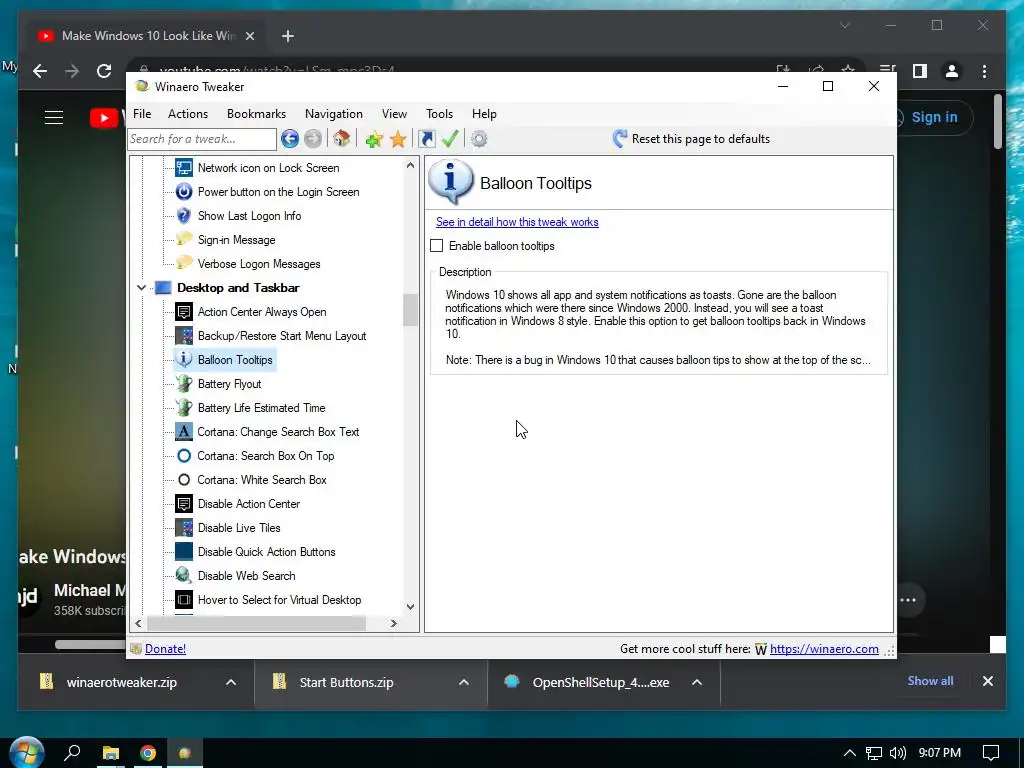Click the Action Center Always Open icon
Screen dimensions: 1024x768
(184, 312)
